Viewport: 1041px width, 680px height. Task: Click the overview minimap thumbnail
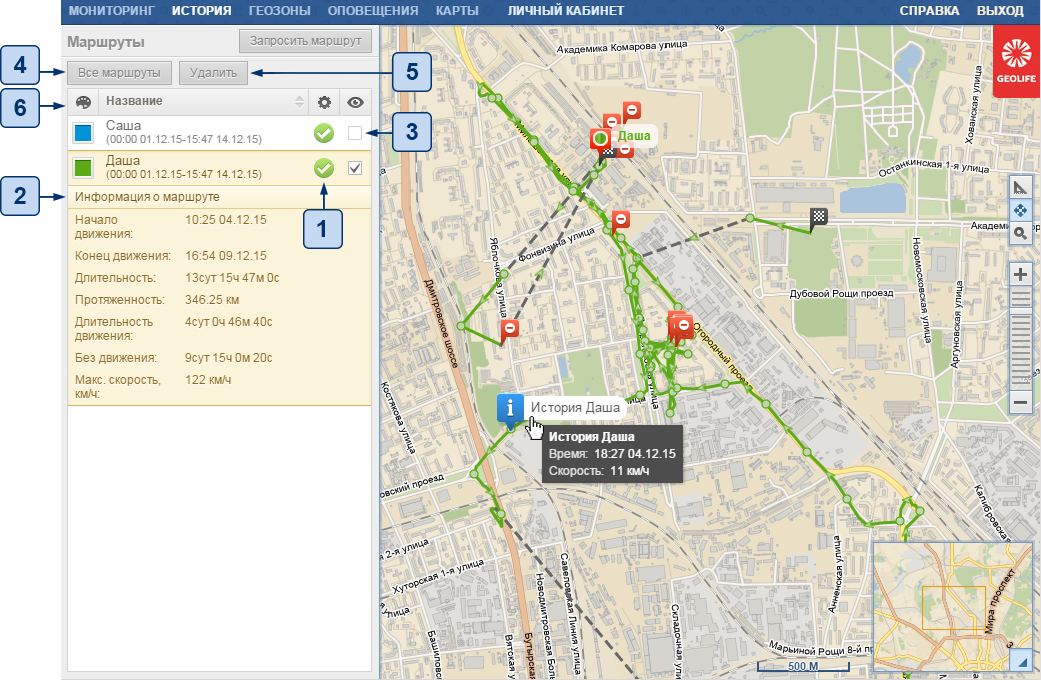pos(951,606)
